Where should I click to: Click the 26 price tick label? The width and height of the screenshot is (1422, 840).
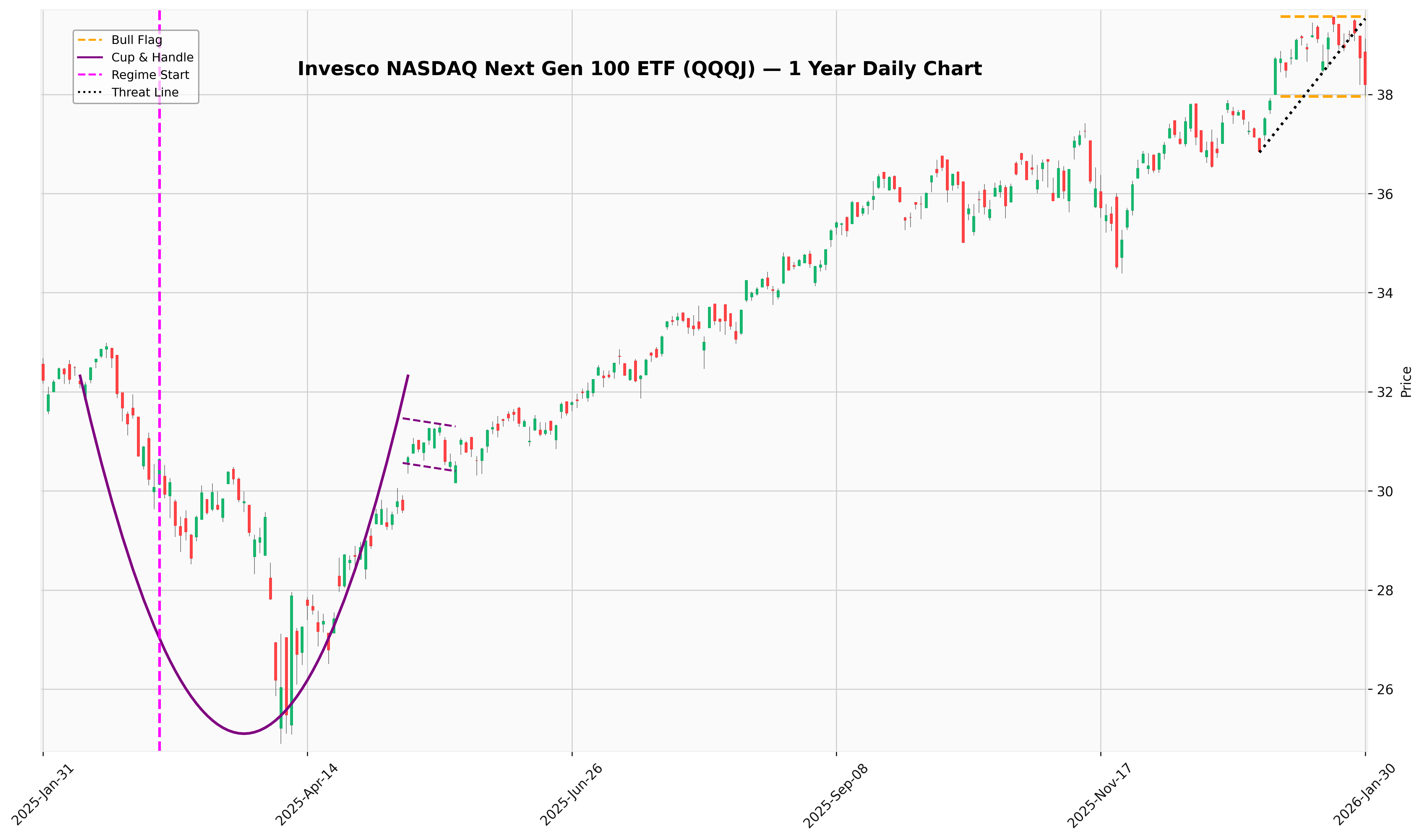point(1386,690)
